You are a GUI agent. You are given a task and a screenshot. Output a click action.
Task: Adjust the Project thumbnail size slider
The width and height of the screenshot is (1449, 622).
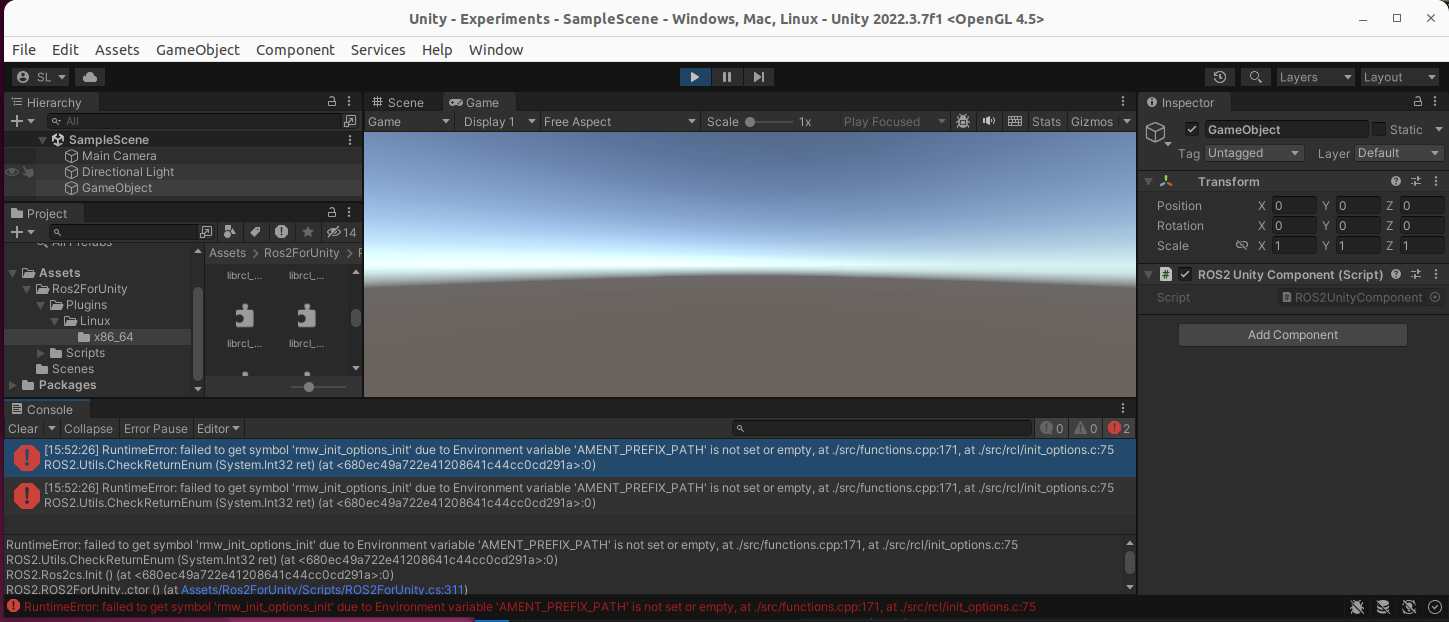click(x=308, y=386)
